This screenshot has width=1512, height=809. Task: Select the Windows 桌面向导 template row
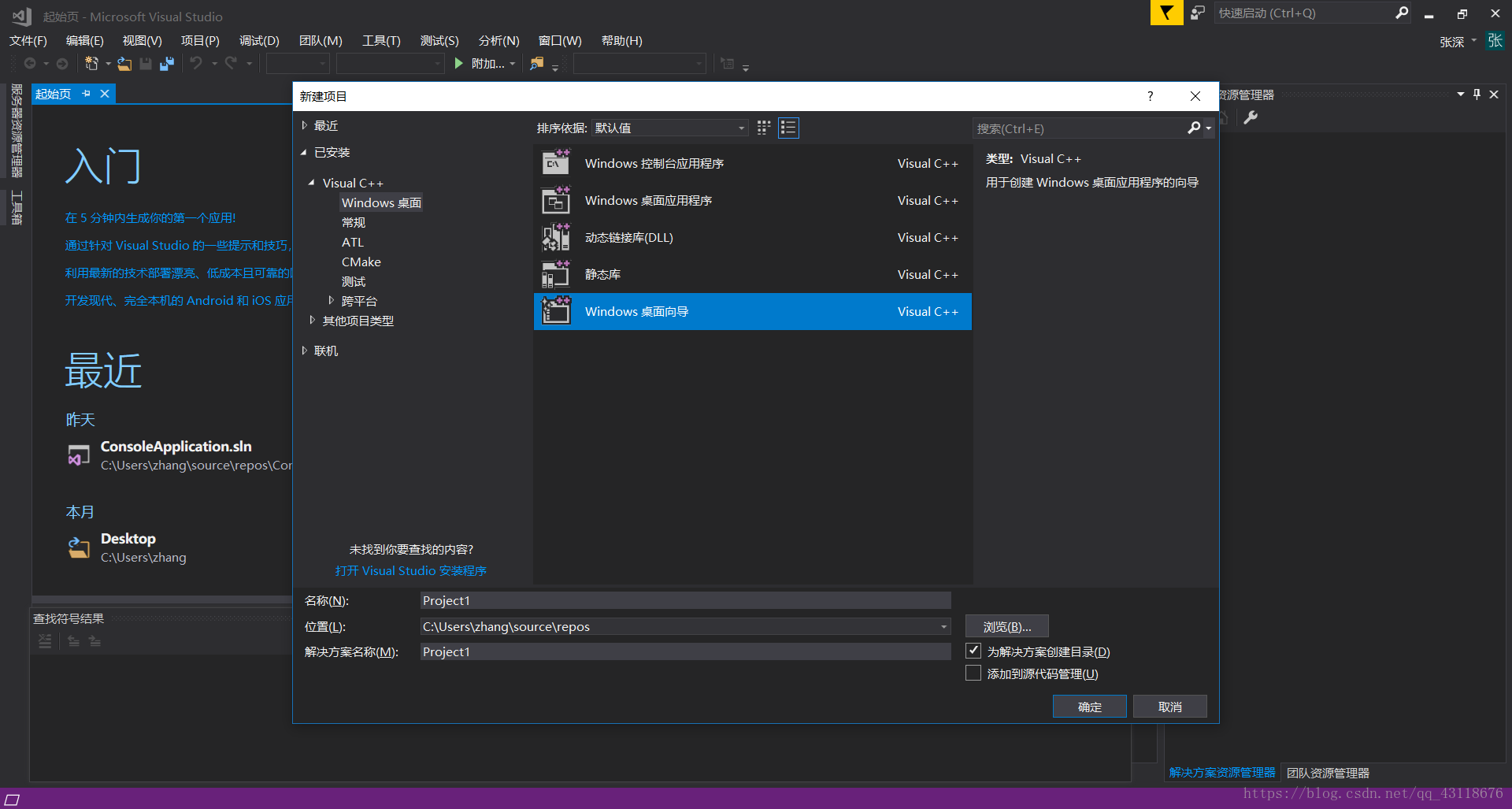[753, 311]
